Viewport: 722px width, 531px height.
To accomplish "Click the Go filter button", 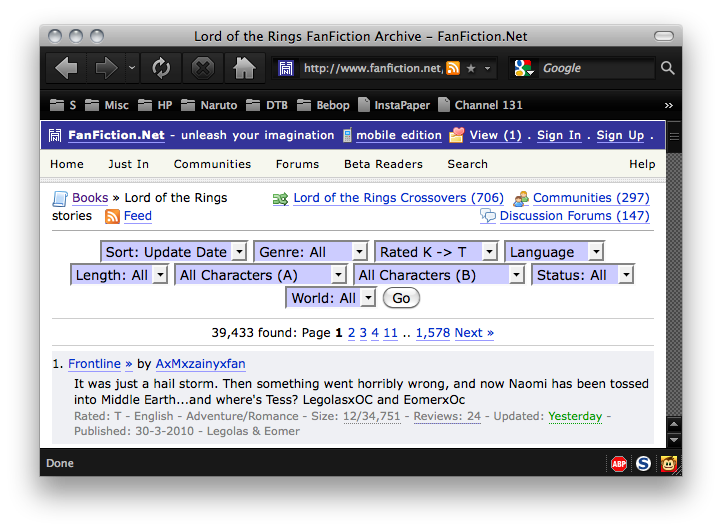I will coord(401,298).
